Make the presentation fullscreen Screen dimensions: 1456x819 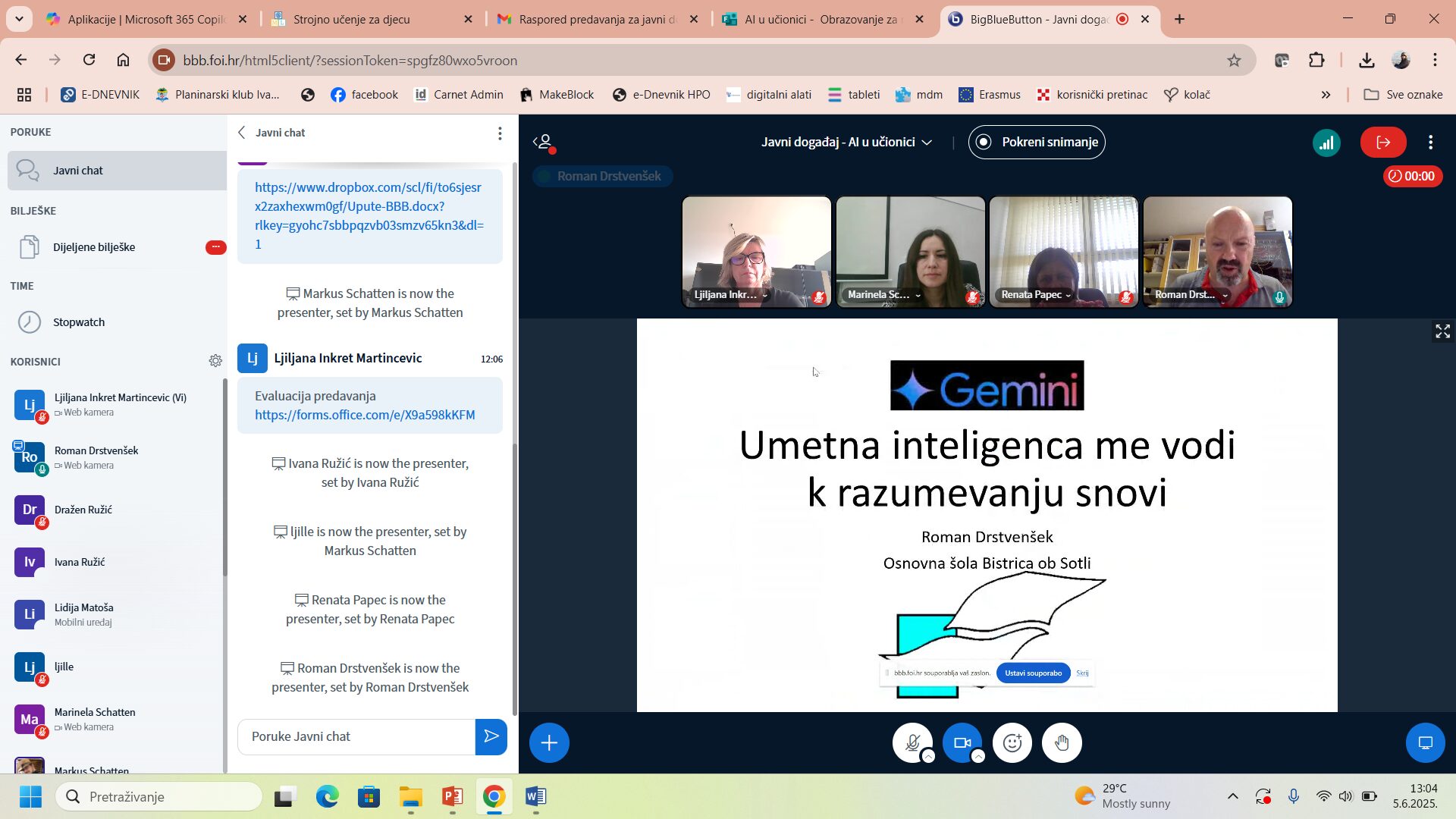click(1442, 331)
